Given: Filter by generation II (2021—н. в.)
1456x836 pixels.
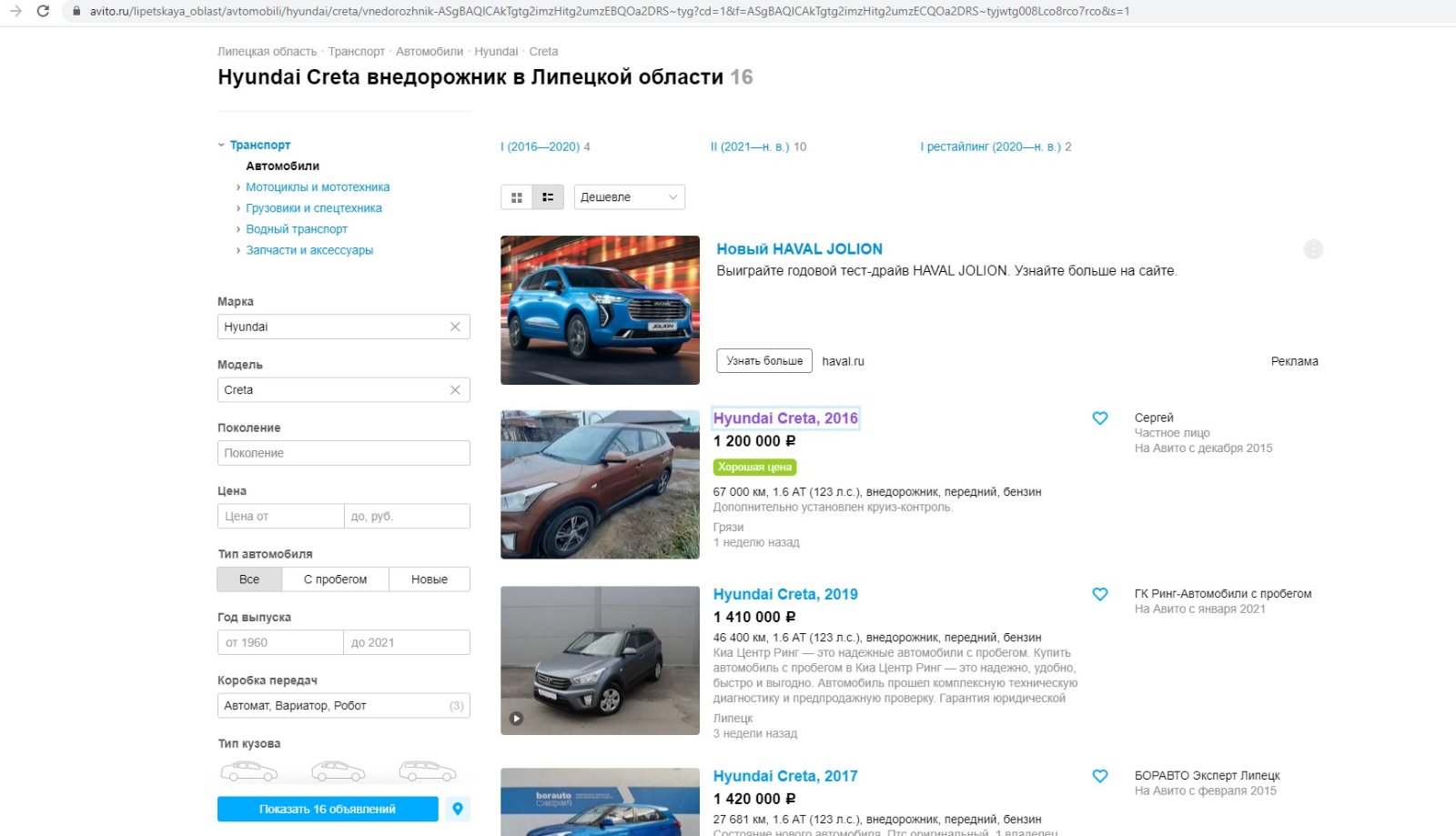Looking at the screenshot, I should click(x=750, y=146).
